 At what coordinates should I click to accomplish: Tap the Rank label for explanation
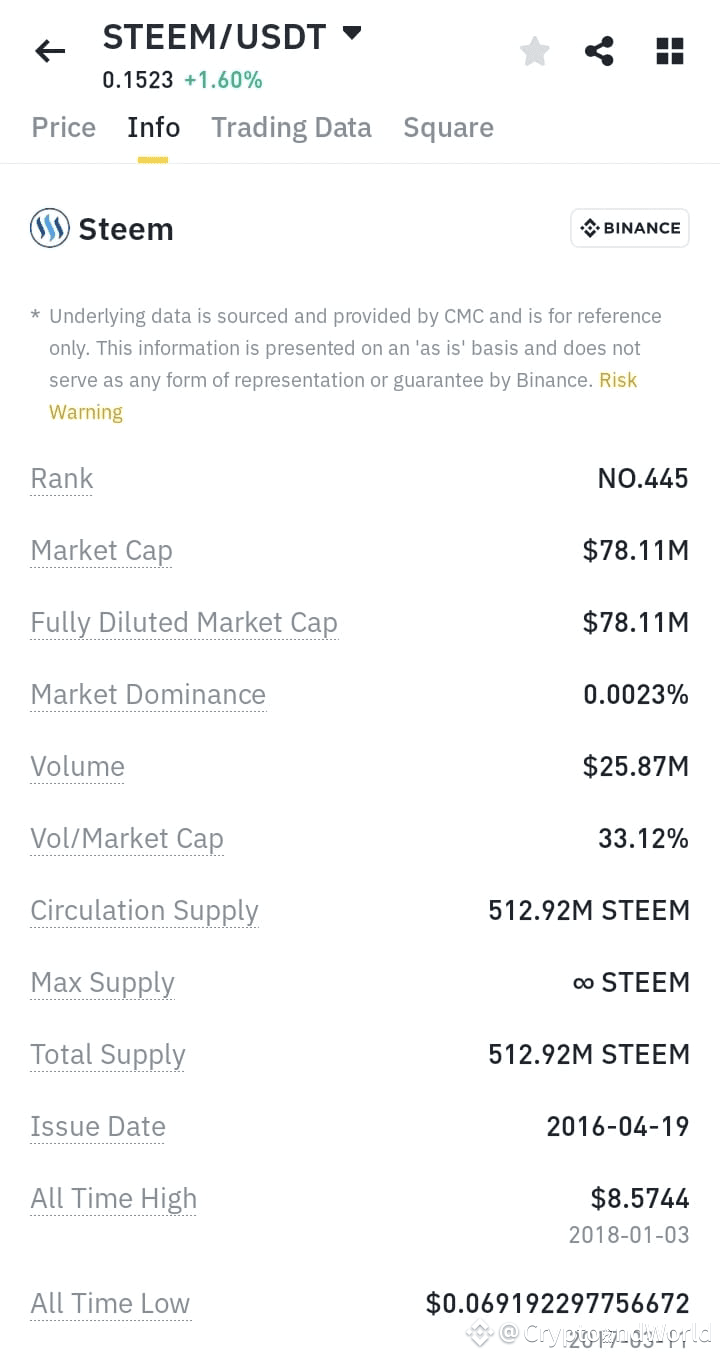pyautogui.click(x=62, y=479)
